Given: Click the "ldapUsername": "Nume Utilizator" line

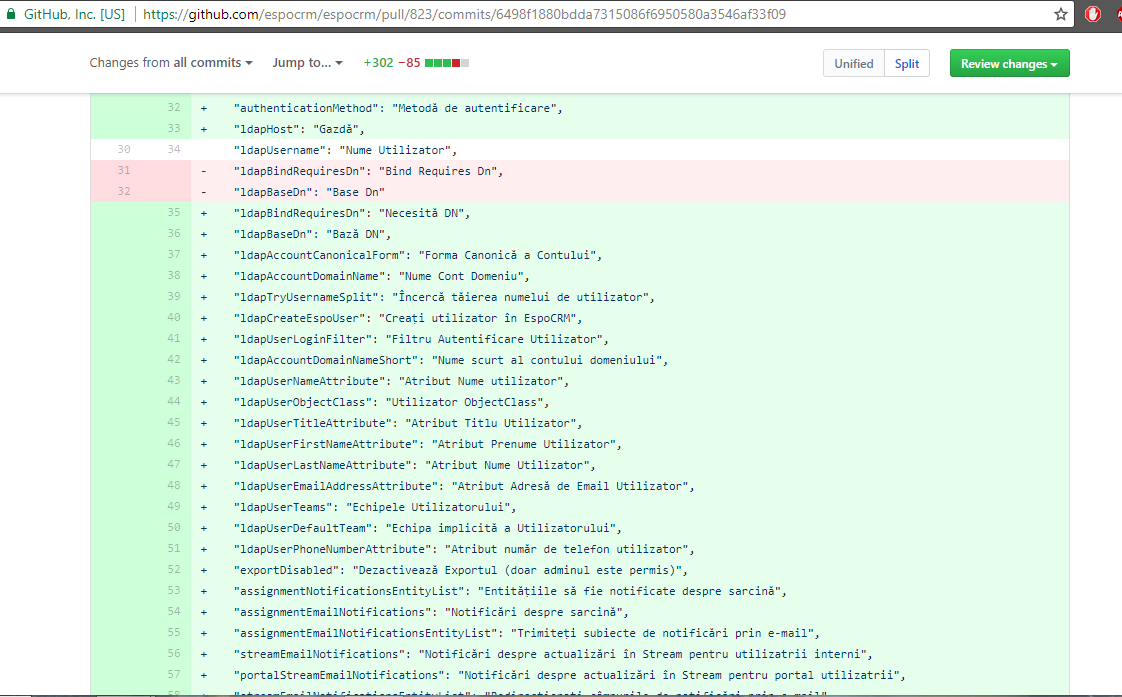Looking at the screenshot, I should pos(345,150).
